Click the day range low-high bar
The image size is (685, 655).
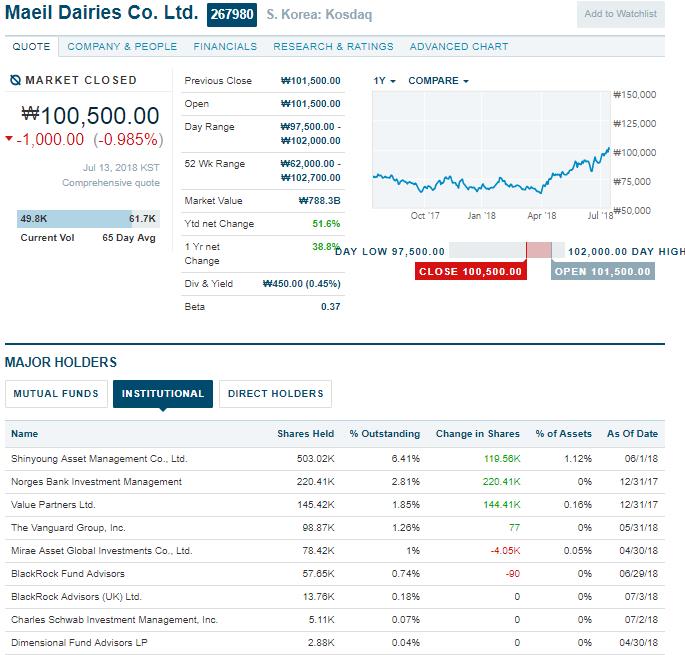(507, 250)
